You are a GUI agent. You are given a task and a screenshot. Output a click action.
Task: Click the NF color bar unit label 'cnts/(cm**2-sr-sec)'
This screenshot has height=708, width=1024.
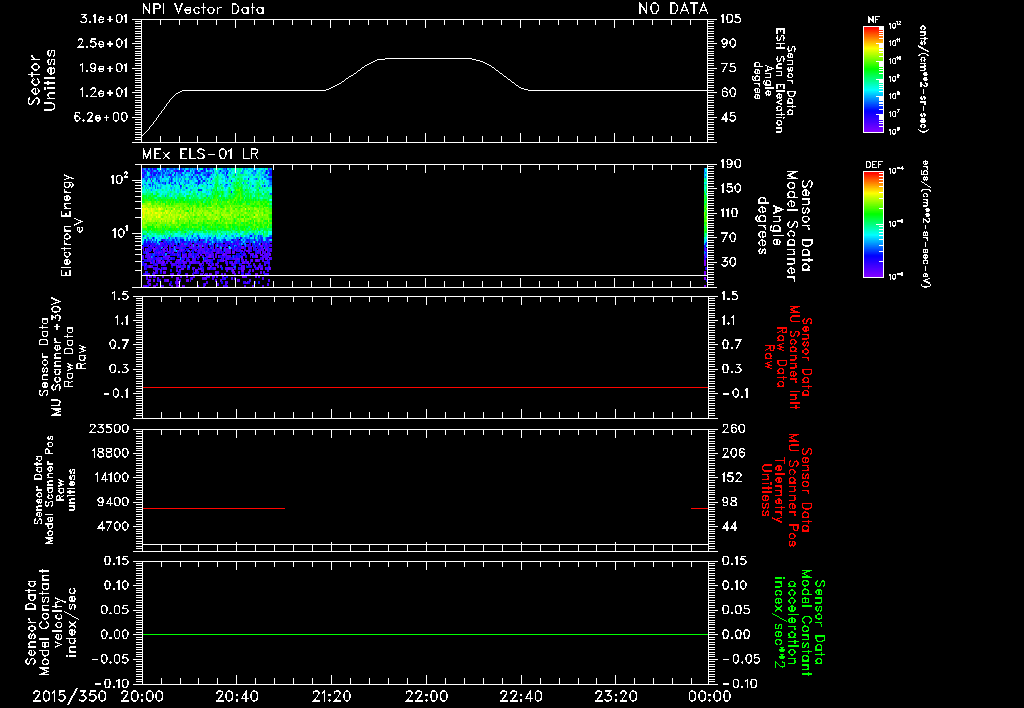point(923,79)
